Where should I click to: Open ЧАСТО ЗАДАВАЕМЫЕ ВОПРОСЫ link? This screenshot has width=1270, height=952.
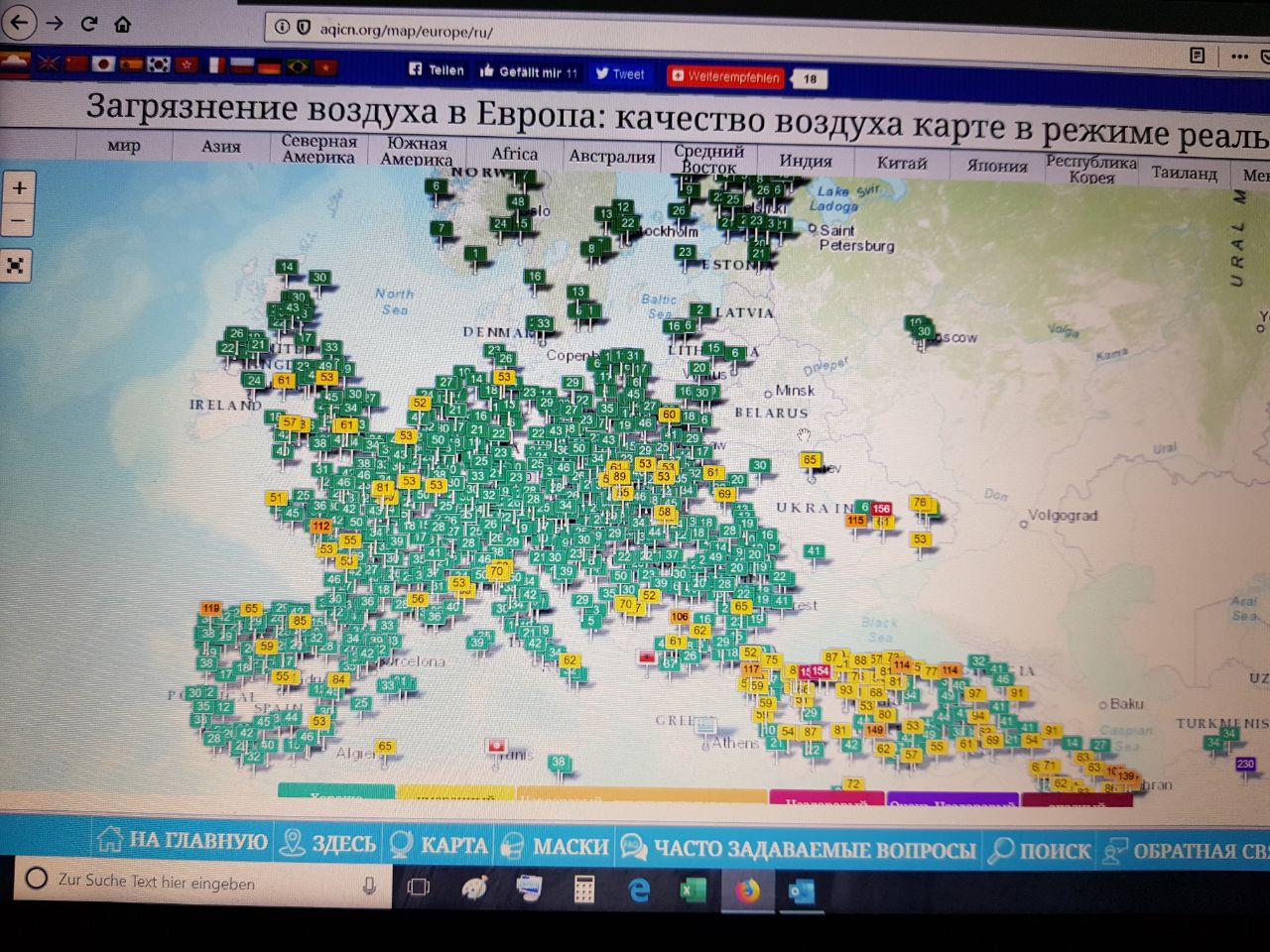(x=799, y=849)
